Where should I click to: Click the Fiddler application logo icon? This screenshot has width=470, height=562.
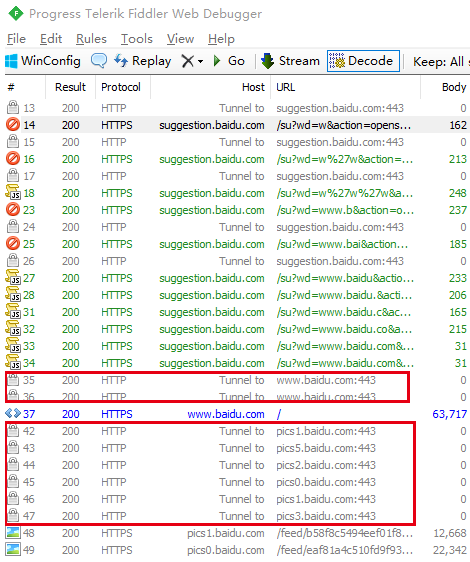tap(16, 14)
